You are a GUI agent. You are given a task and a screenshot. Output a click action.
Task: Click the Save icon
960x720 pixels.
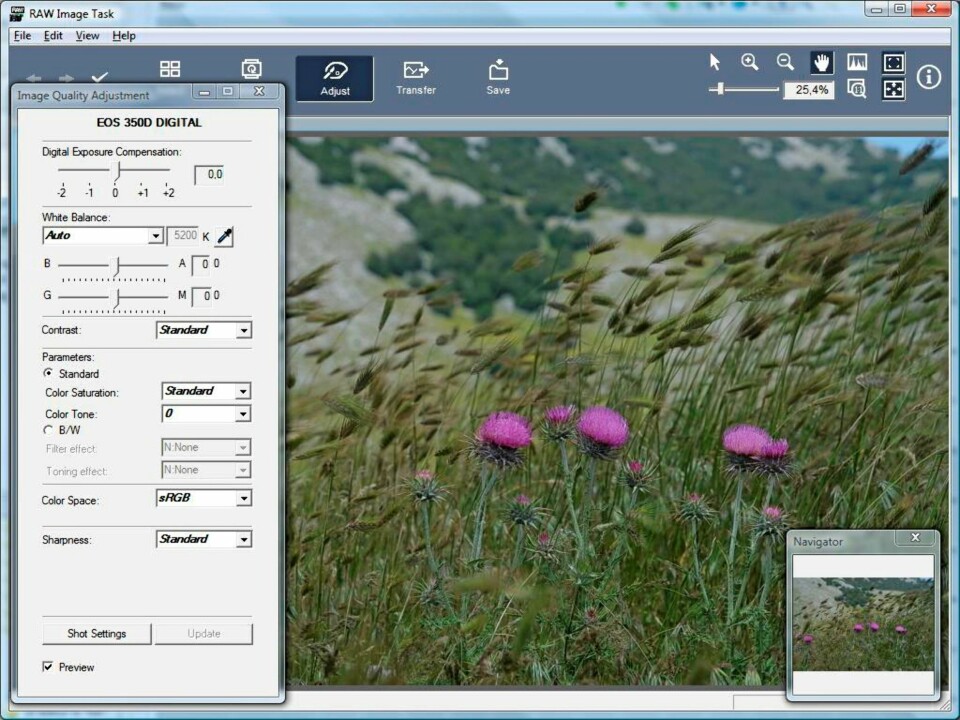click(x=498, y=78)
